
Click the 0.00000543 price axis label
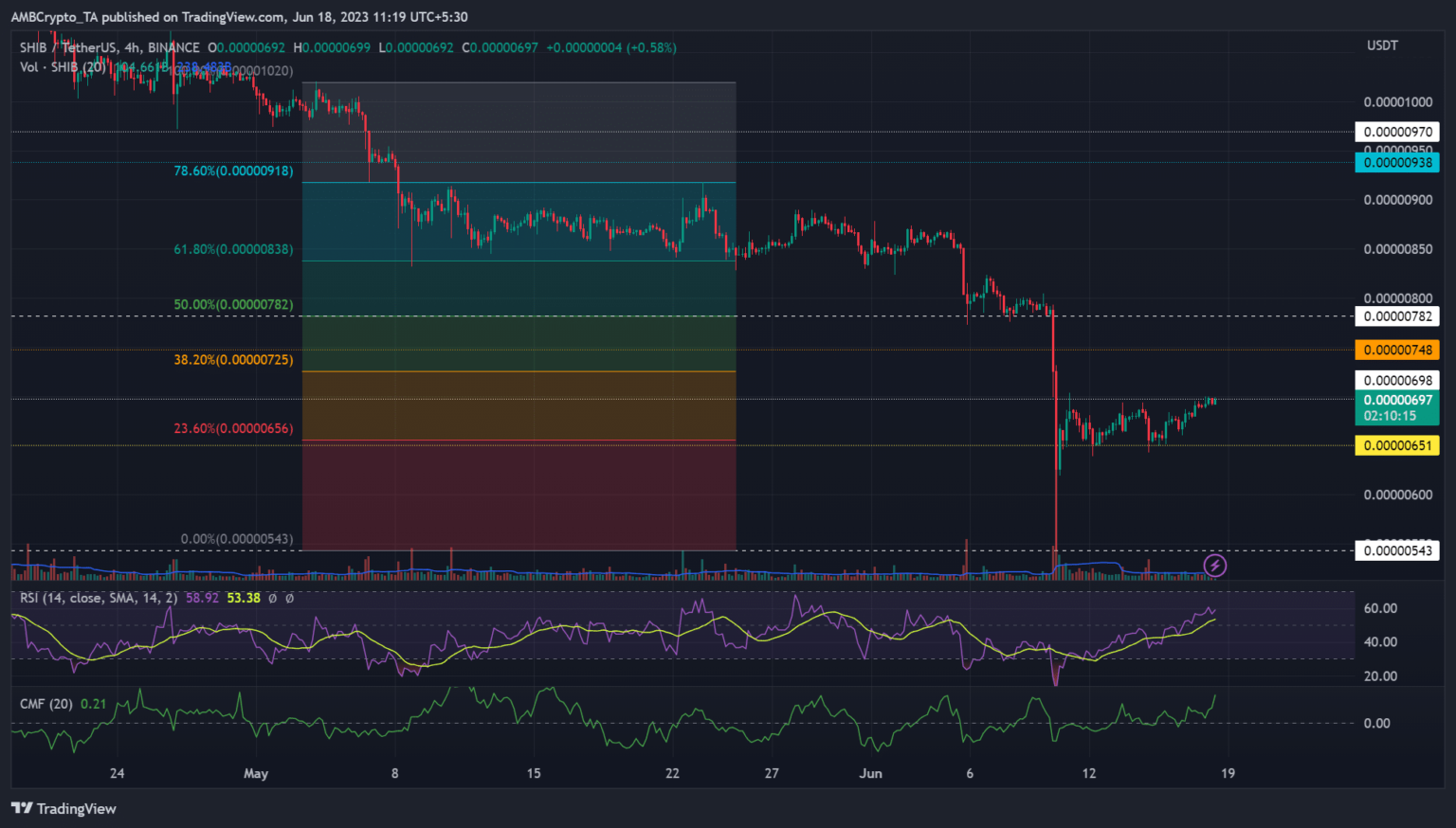click(x=1397, y=550)
